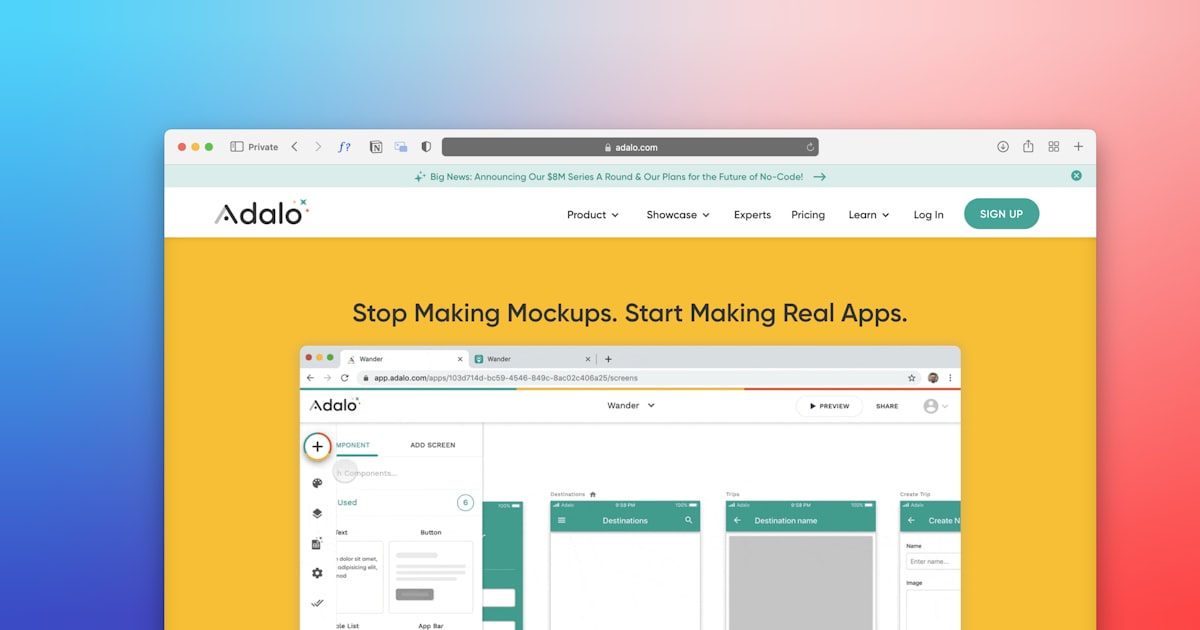Open the Adalo account avatar dropdown
This screenshot has width=1200, height=630.
click(x=936, y=406)
